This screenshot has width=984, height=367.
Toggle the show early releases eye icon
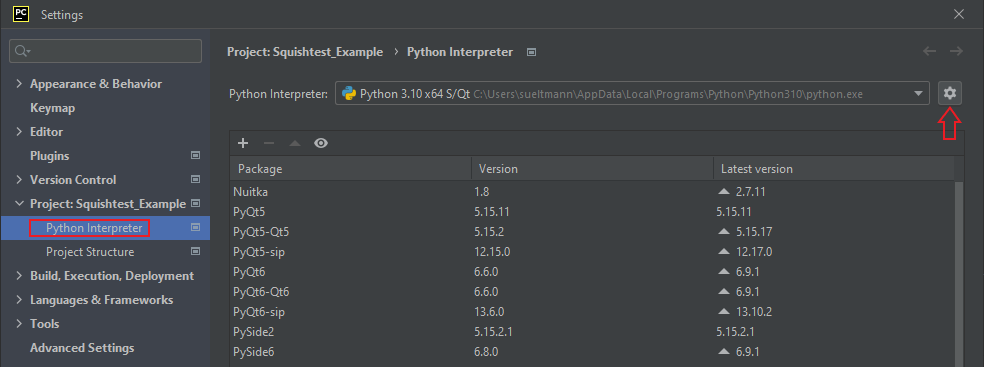pos(321,143)
